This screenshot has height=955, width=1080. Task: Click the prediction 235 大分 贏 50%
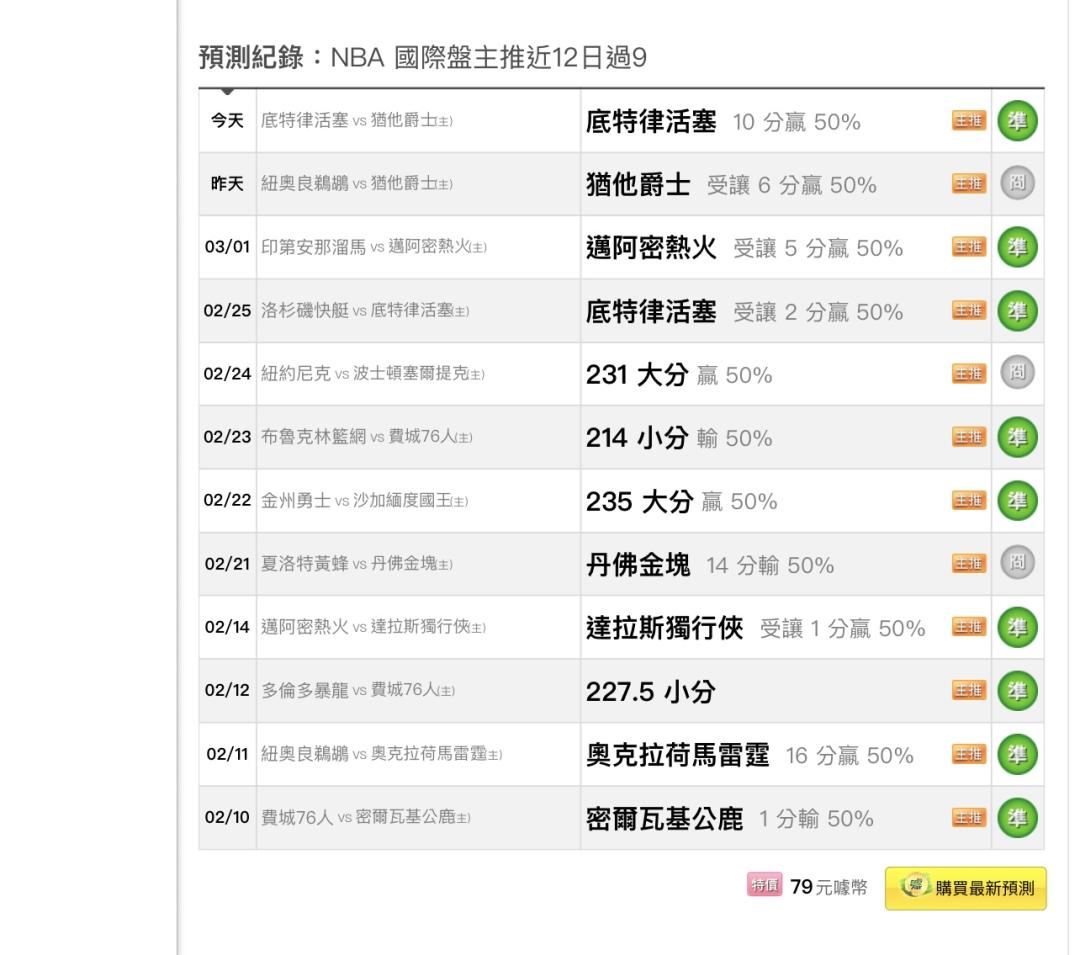682,501
